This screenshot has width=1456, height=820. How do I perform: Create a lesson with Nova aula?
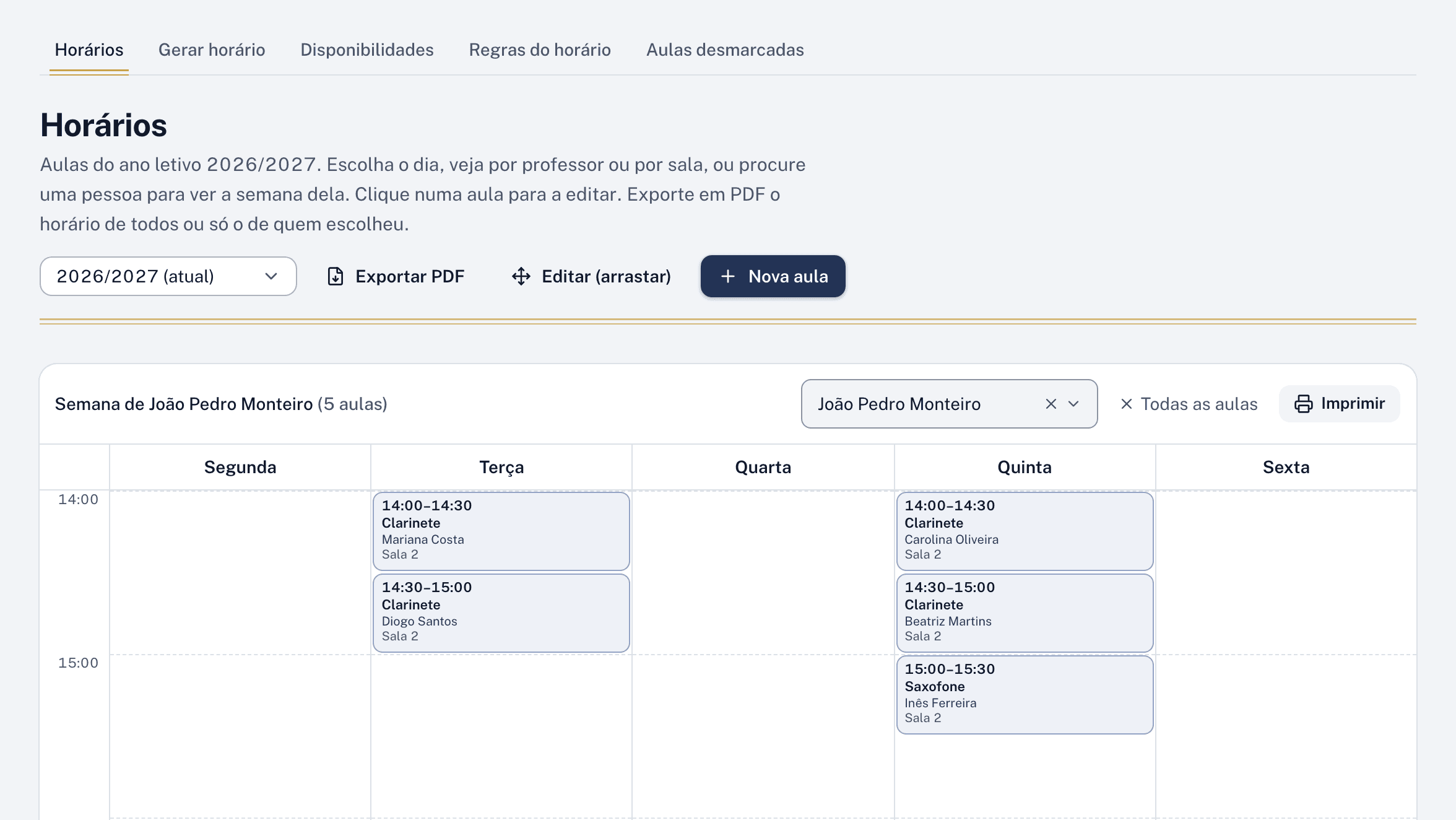pos(773,276)
